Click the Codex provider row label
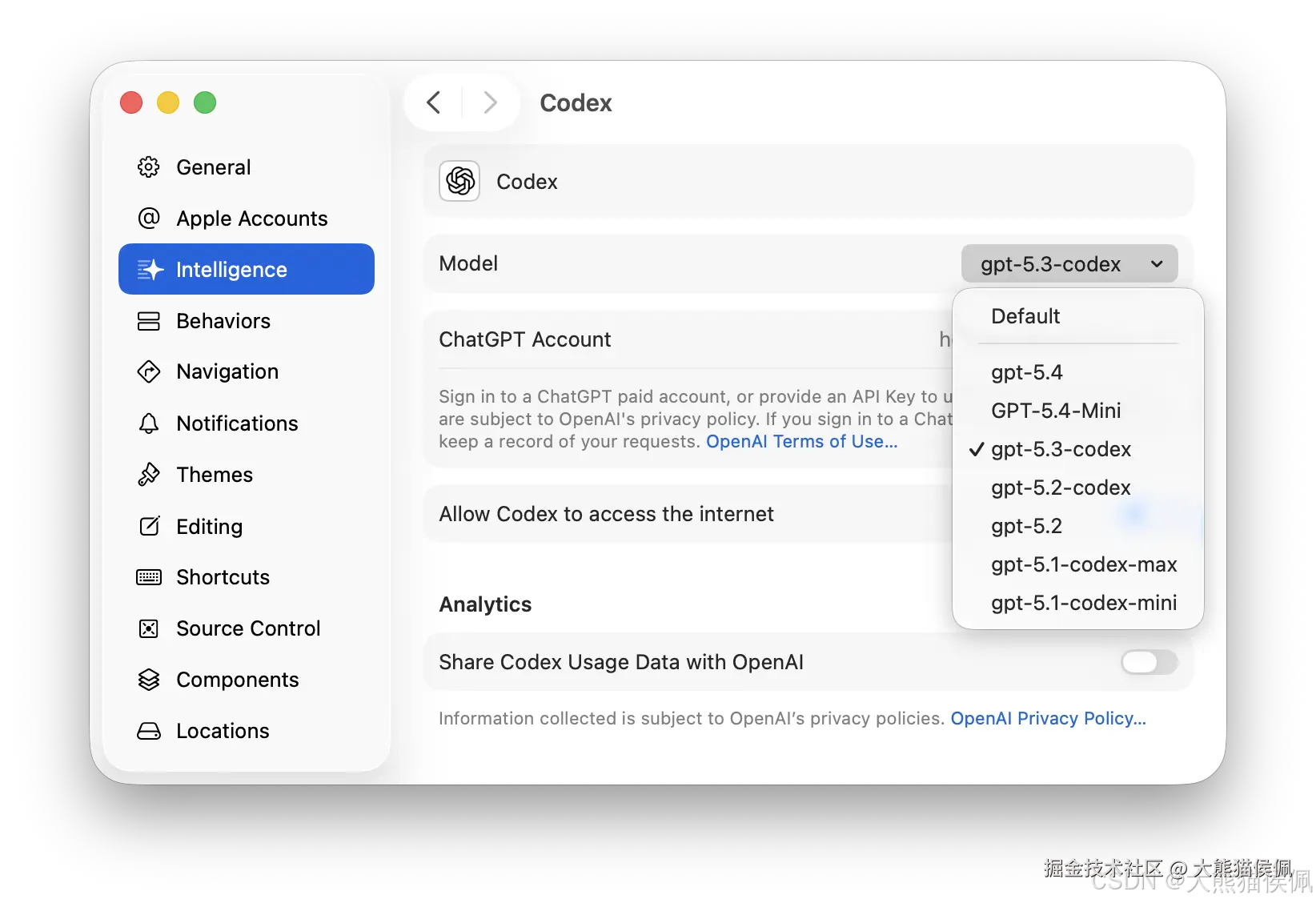The height and width of the screenshot is (903, 1316). coord(527,182)
